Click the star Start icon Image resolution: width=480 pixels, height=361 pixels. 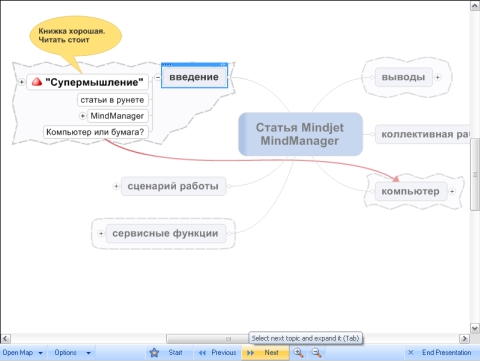click(154, 352)
